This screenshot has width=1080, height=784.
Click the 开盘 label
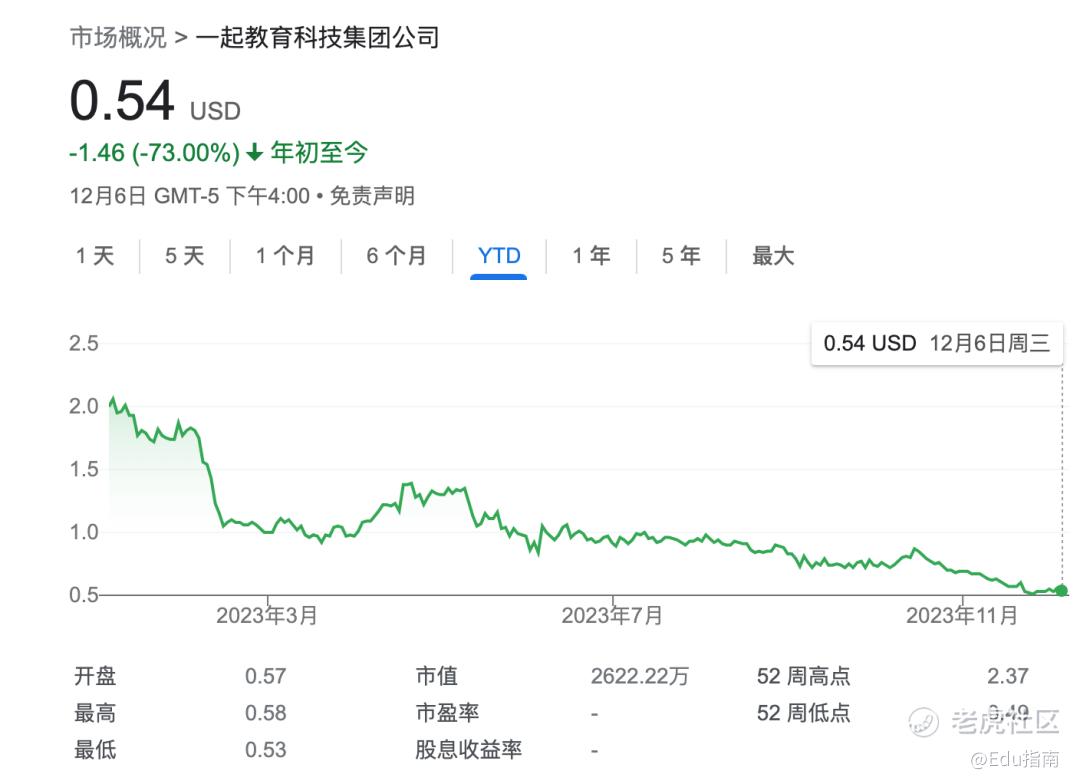tap(95, 677)
